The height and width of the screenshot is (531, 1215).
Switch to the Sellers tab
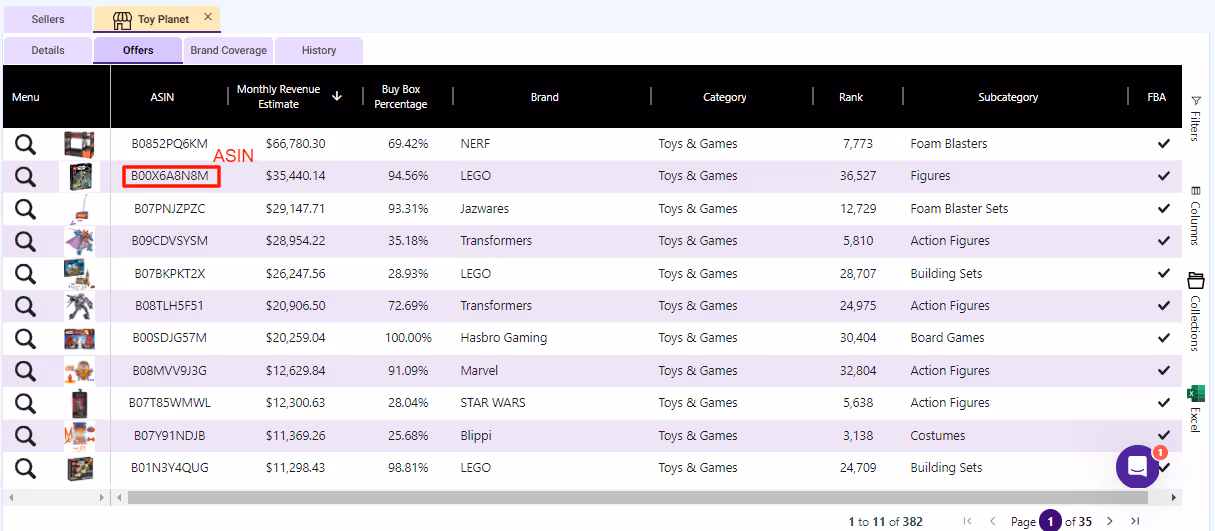coord(48,19)
